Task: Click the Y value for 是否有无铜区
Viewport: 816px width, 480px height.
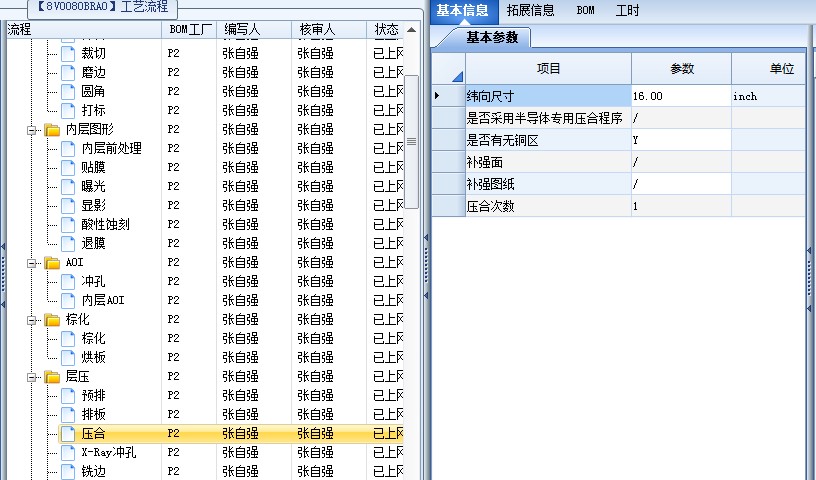Action: pos(682,140)
